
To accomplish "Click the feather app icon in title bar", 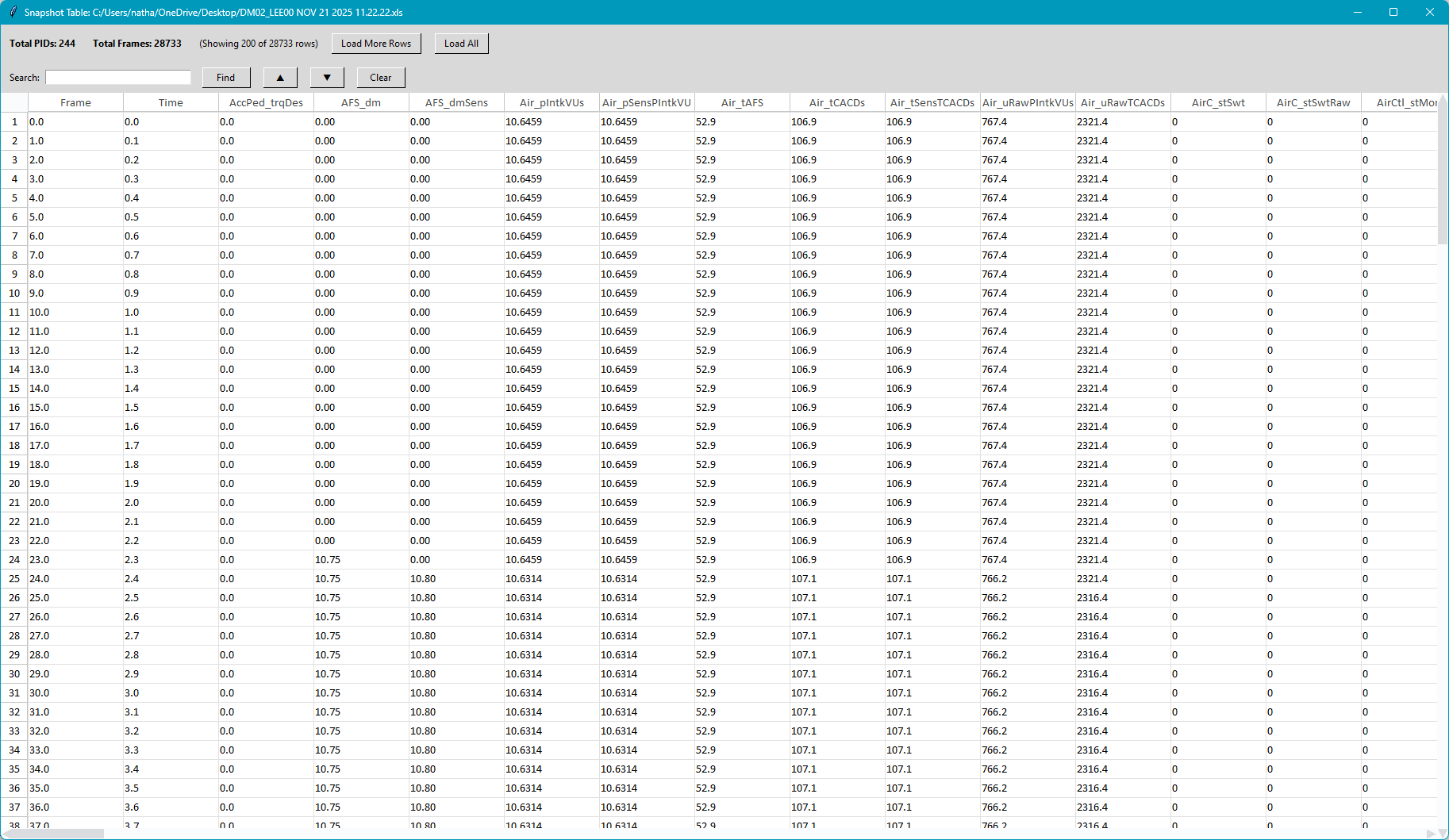I will pyautogui.click(x=13, y=12).
